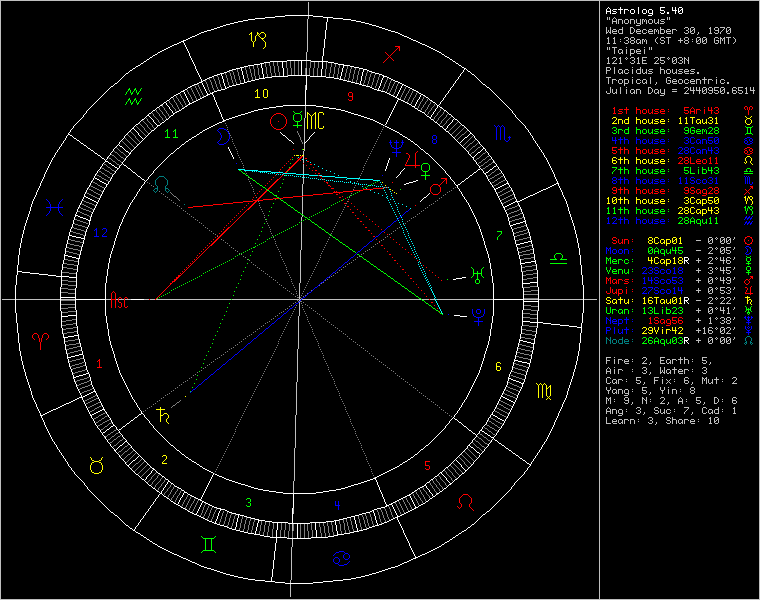Select house number 4 inside the wheel

[337, 505]
